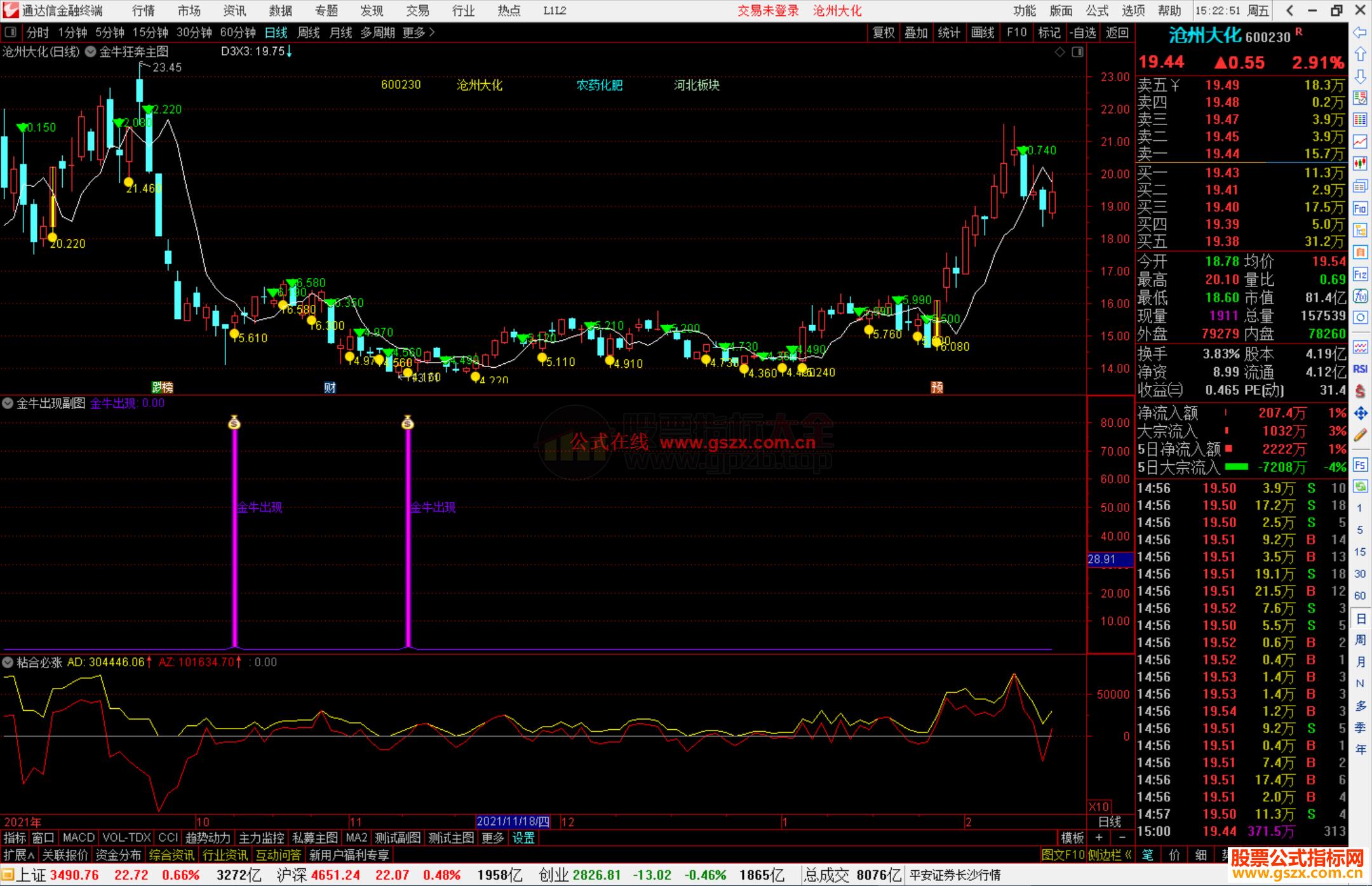Click the back arrow icon in sidebar
The width and height of the screenshot is (1372, 886).
click(x=1360, y=32)
